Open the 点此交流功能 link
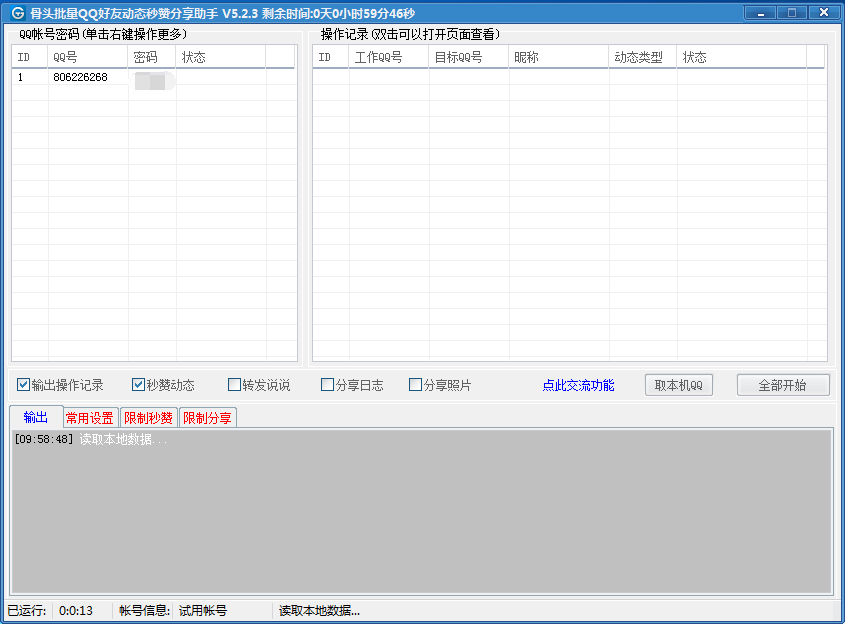This screenshot has width=845, height=624. (578, 385)
